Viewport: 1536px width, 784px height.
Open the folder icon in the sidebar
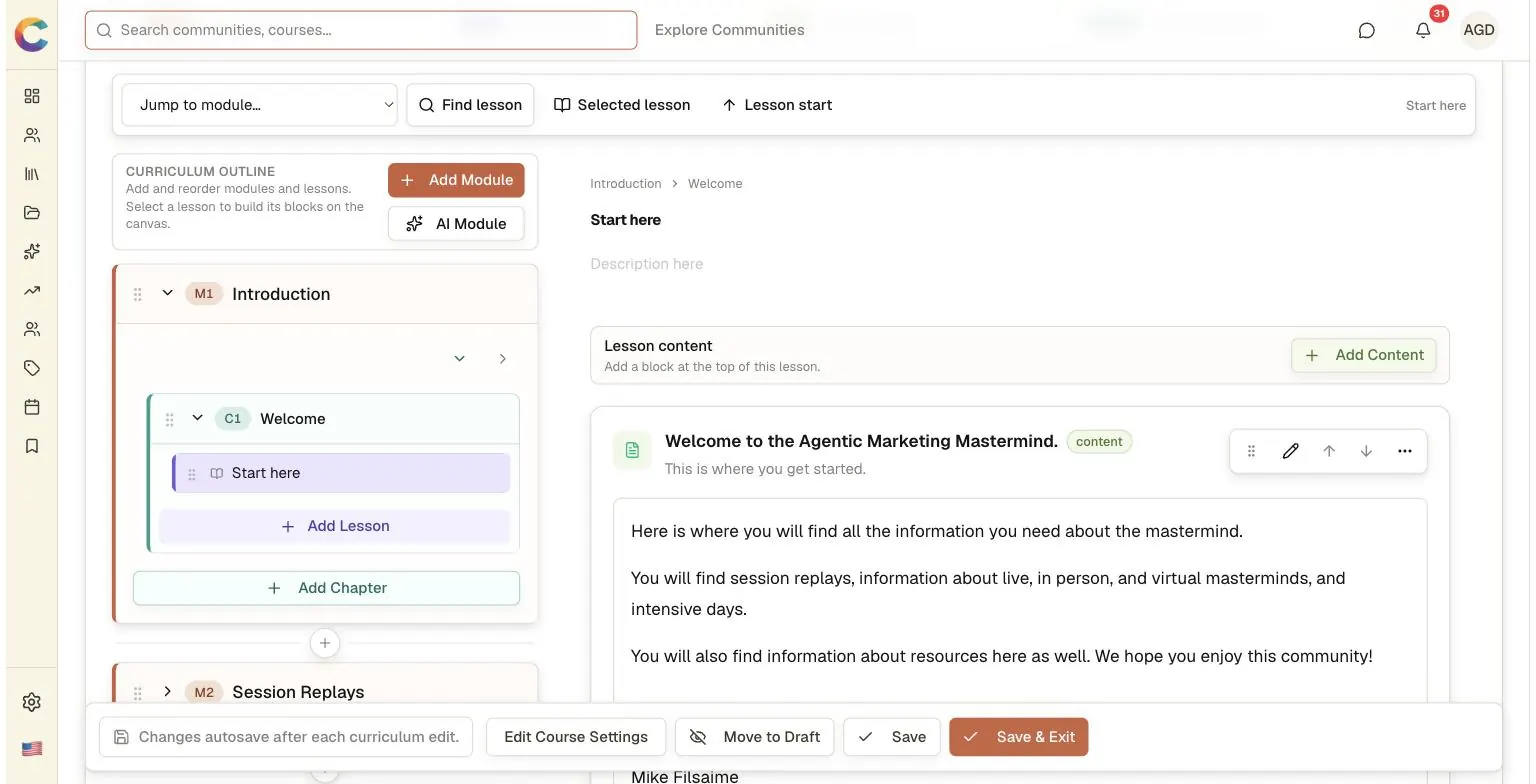tap(32, 213)
